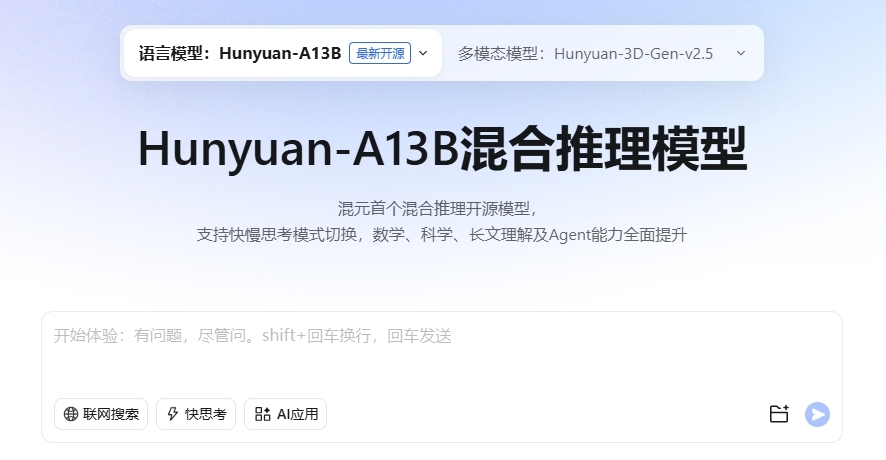Viewport: 886px width, 460px height.
Task: Click the grid icon in AI应用
Action: (262, 414)
